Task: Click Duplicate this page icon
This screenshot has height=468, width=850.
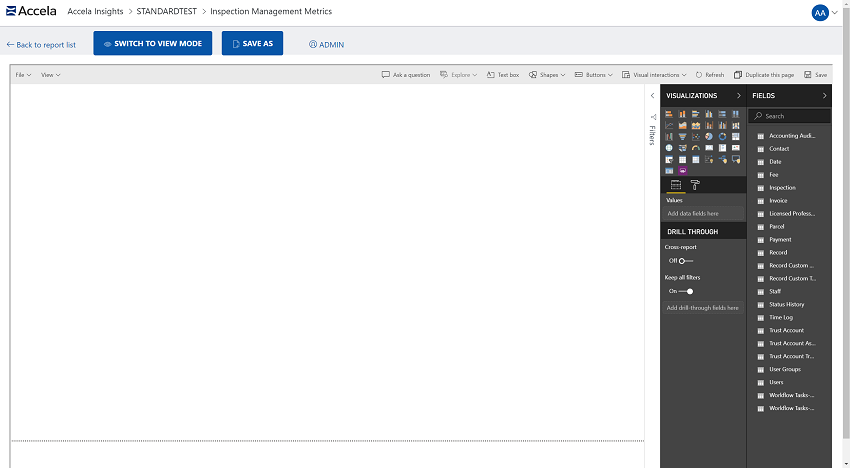Action: pos(764,75)
